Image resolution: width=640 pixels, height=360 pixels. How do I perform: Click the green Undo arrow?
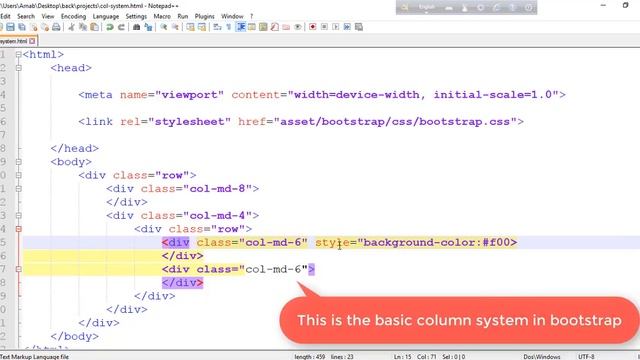point(109,27)
